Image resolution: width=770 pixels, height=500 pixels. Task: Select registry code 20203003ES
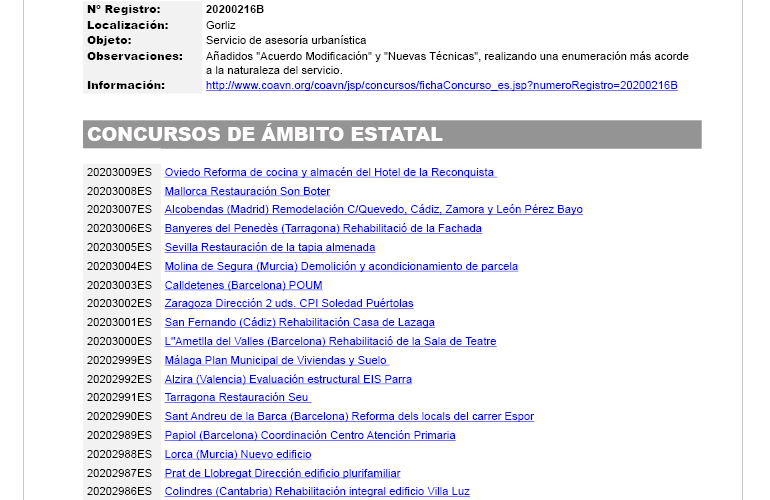(x=119, y=285)
